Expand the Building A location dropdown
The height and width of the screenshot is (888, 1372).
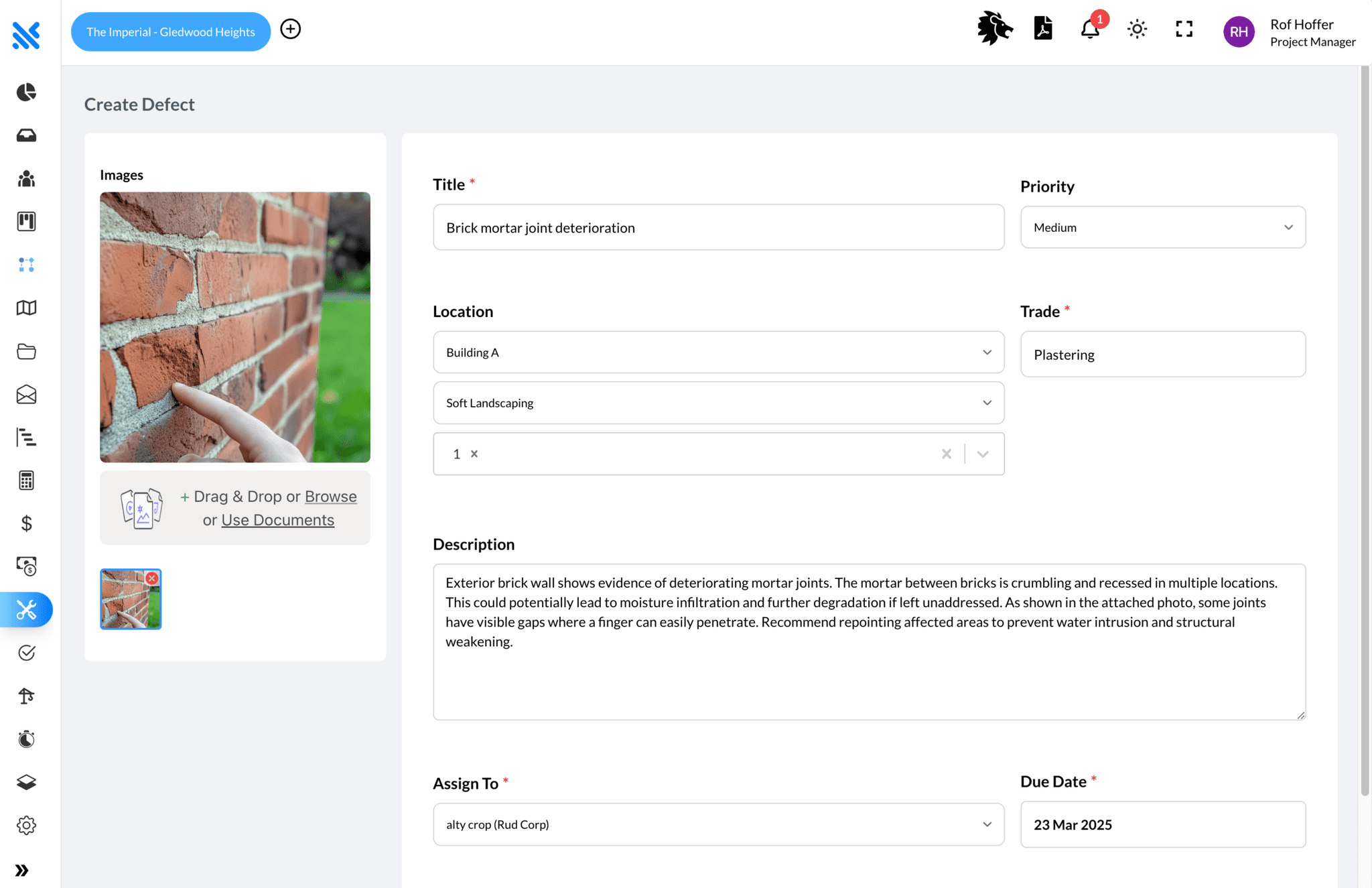(718, 352)
